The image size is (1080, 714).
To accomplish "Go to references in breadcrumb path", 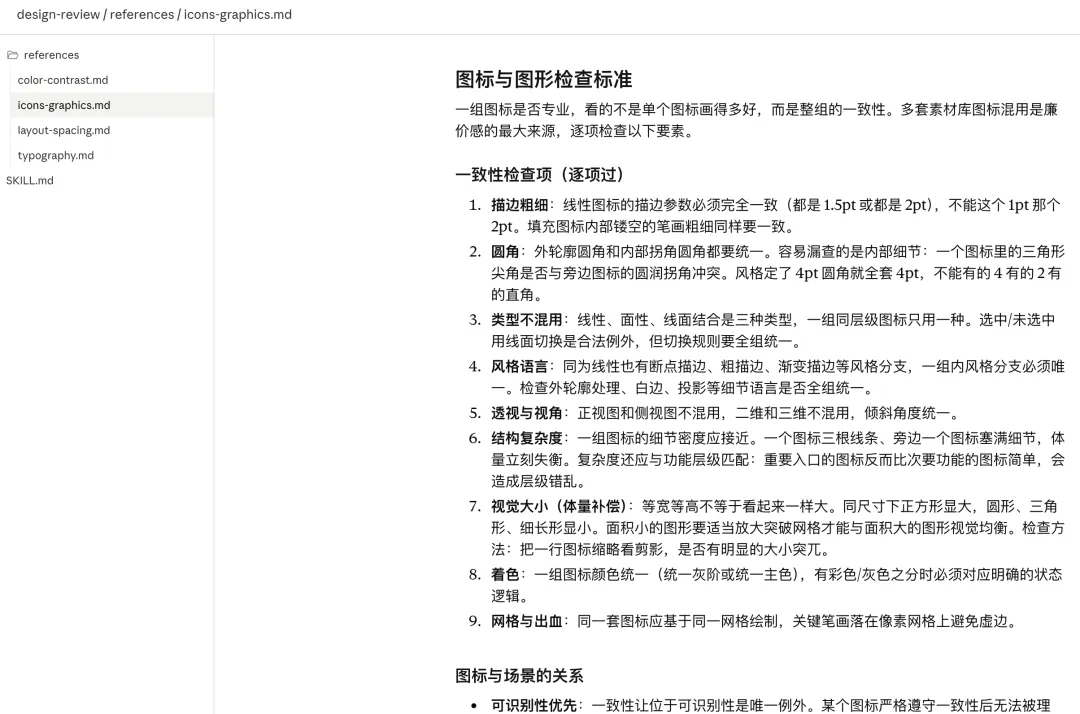I will point(142,14).
